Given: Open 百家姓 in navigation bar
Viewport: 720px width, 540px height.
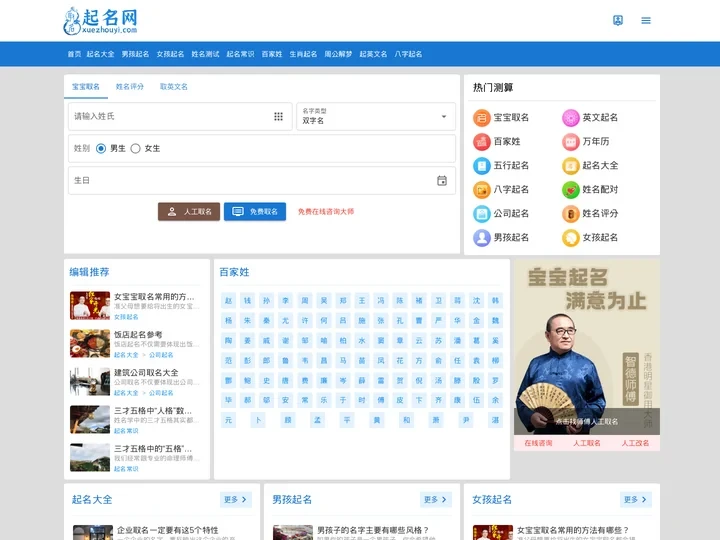Looking at the screenshot, I should point(272,54).
